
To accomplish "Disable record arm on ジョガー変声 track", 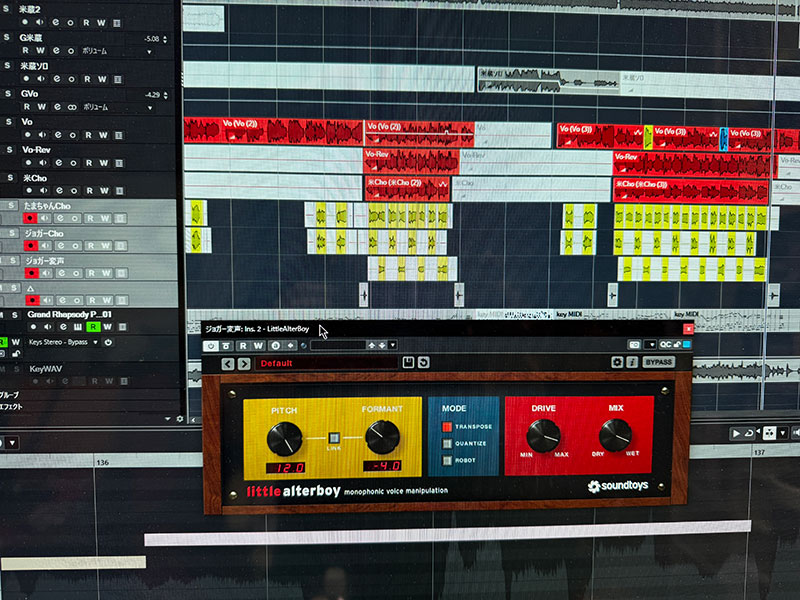I will coord(32,273).
